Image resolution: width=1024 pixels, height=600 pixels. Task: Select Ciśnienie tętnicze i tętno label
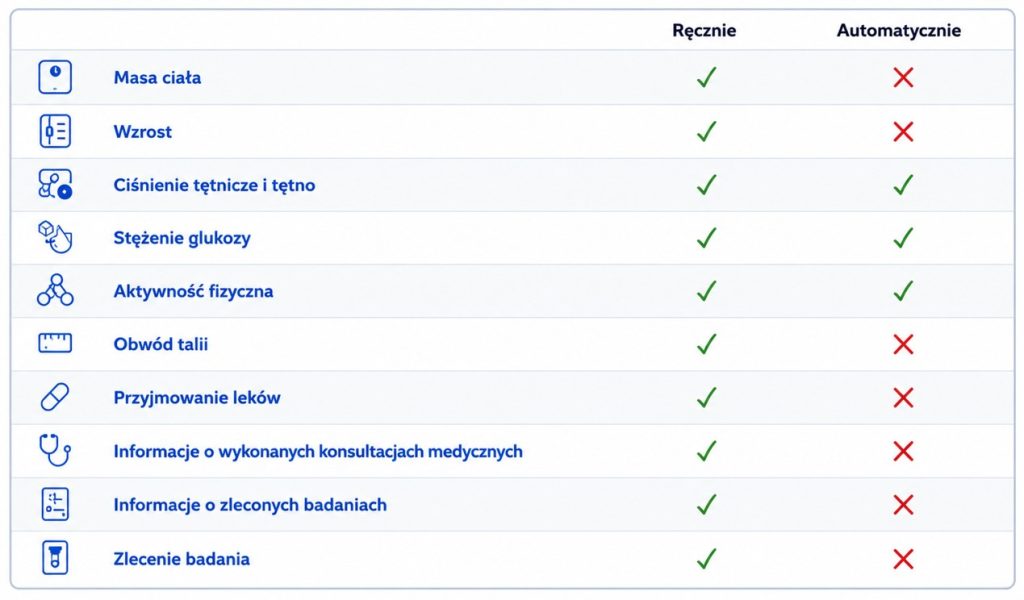(x=214, y=185)
